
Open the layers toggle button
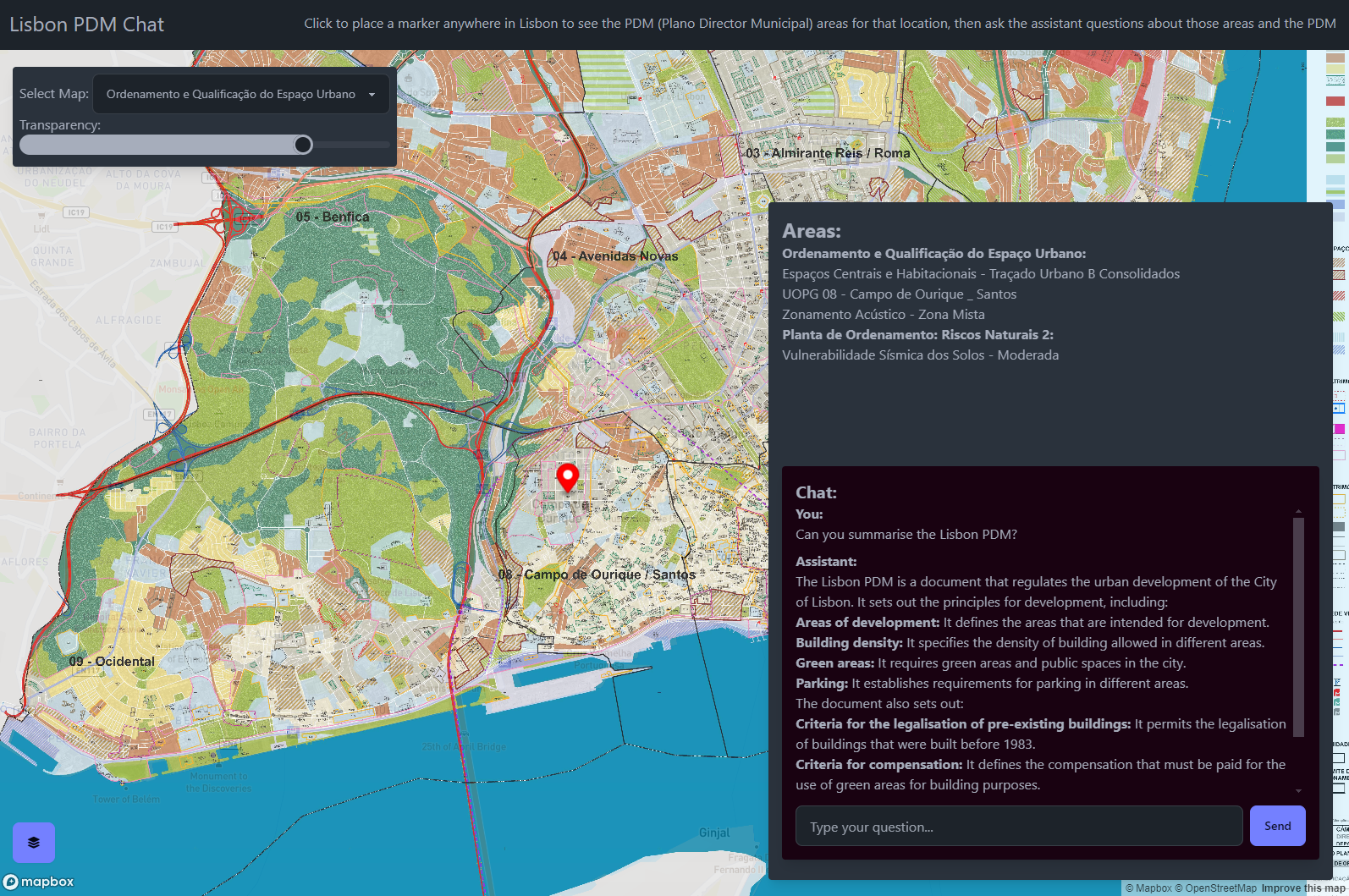(34, 843)
